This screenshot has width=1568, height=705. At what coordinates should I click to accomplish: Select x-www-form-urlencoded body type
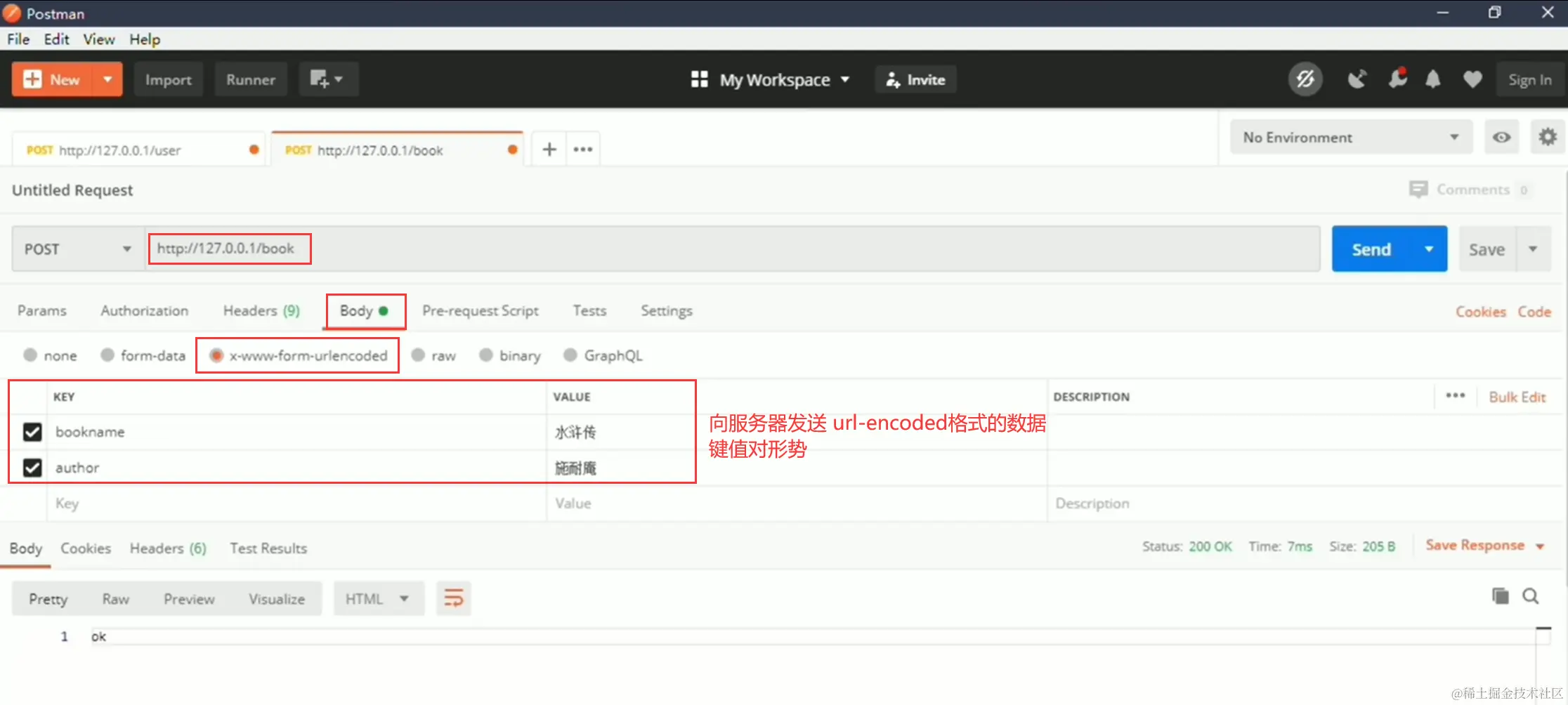(216, 355)
